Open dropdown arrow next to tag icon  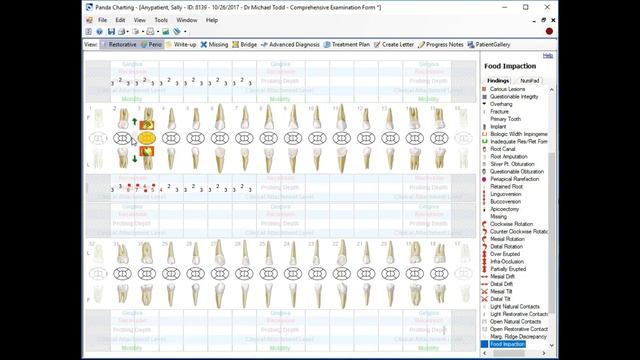coord(185,32)
